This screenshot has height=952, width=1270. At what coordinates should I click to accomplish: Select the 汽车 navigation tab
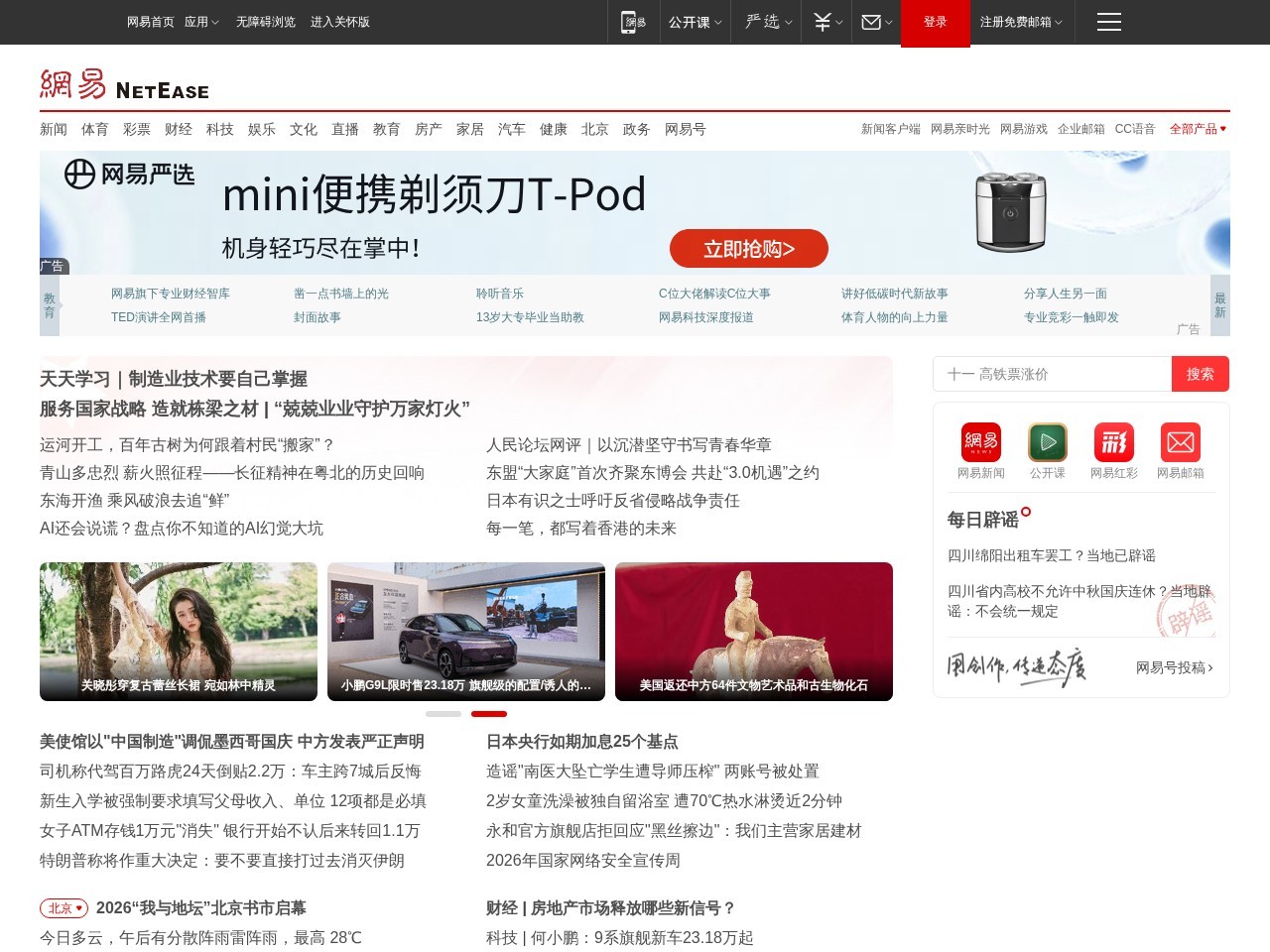(512, 129)
